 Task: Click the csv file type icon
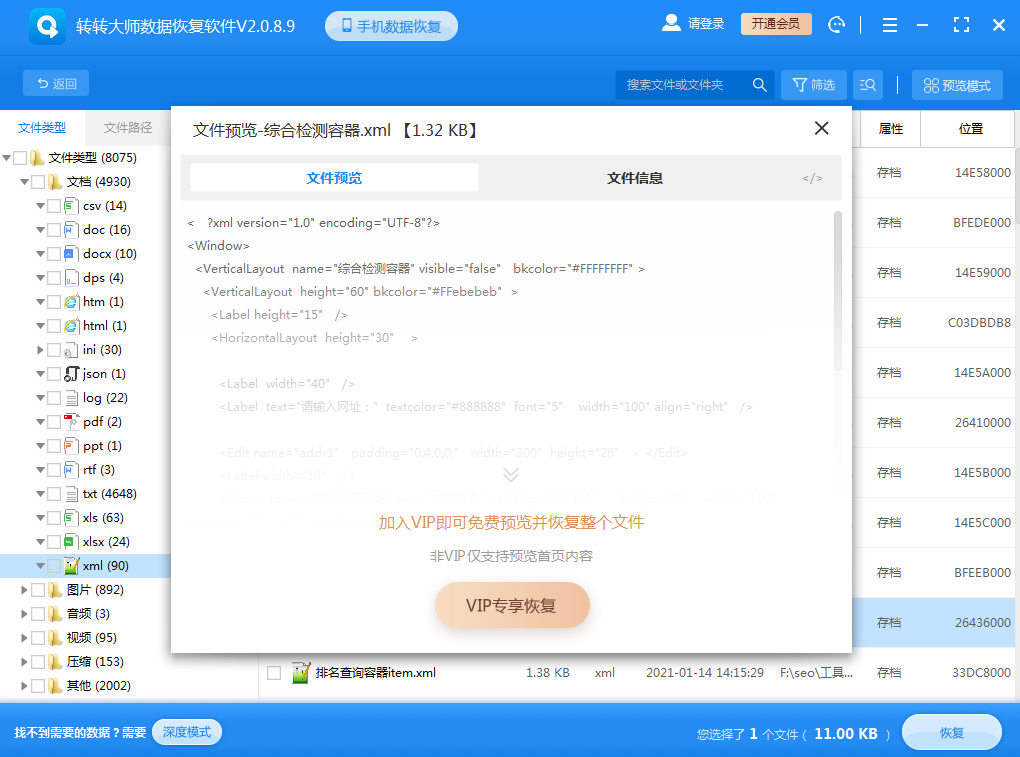coord(71,206)
